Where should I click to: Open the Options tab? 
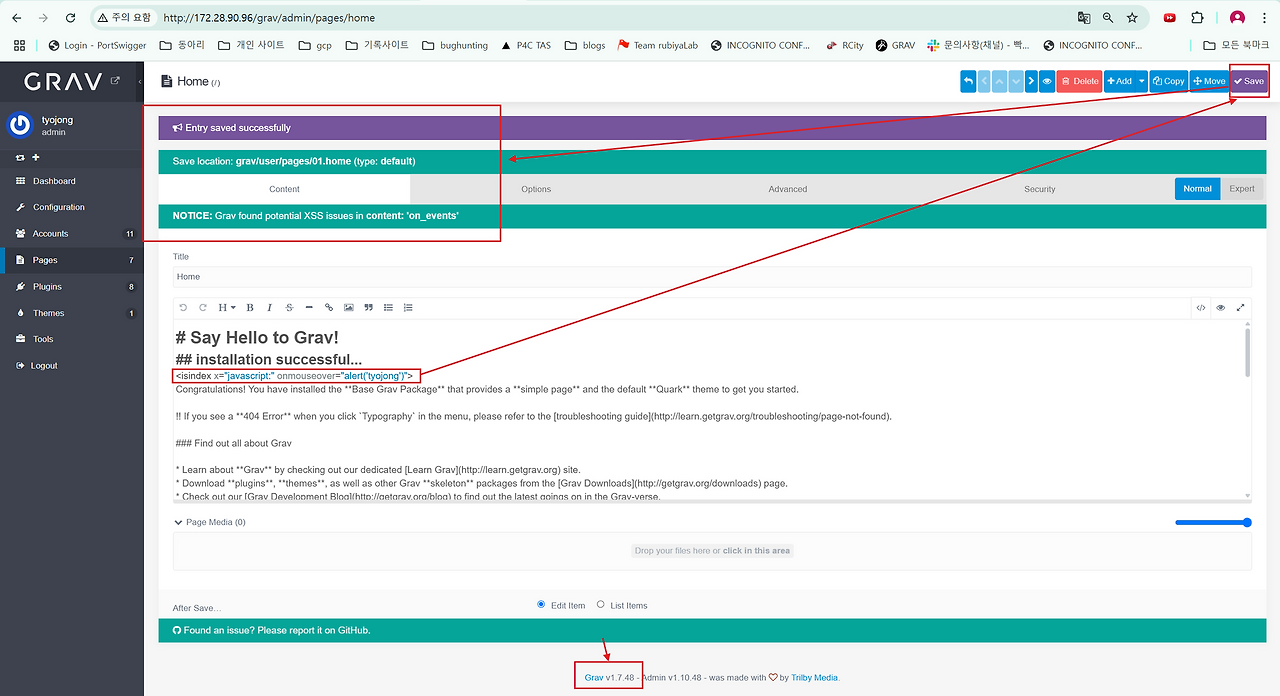536,189
